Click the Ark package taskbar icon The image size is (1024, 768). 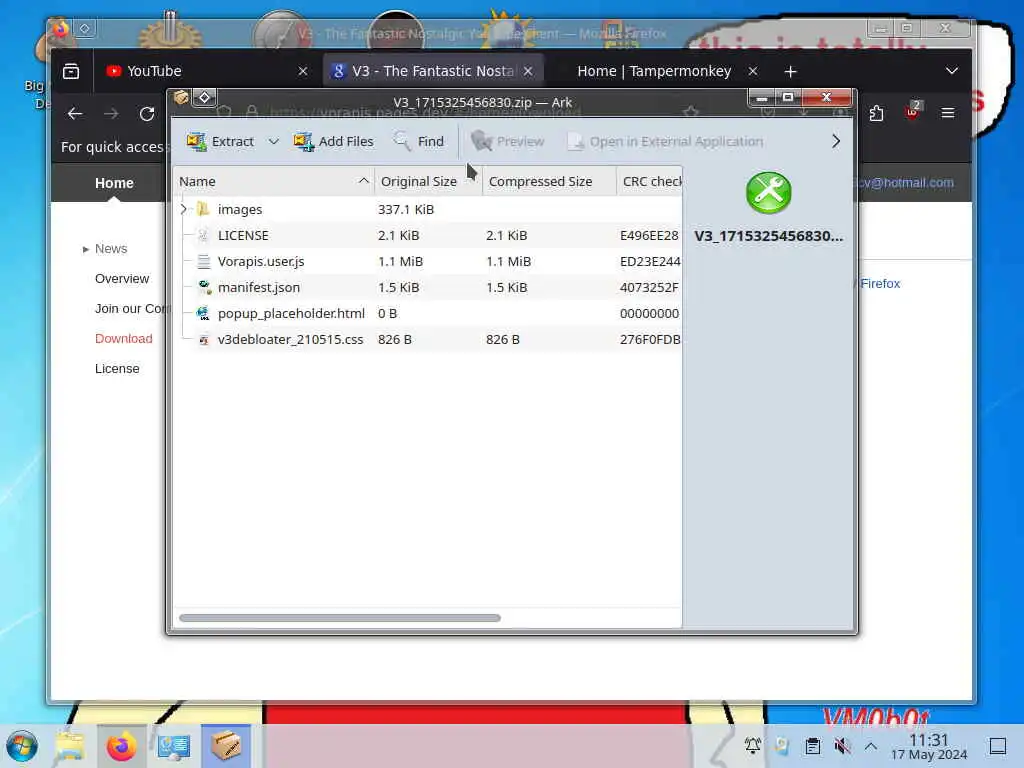226,746
